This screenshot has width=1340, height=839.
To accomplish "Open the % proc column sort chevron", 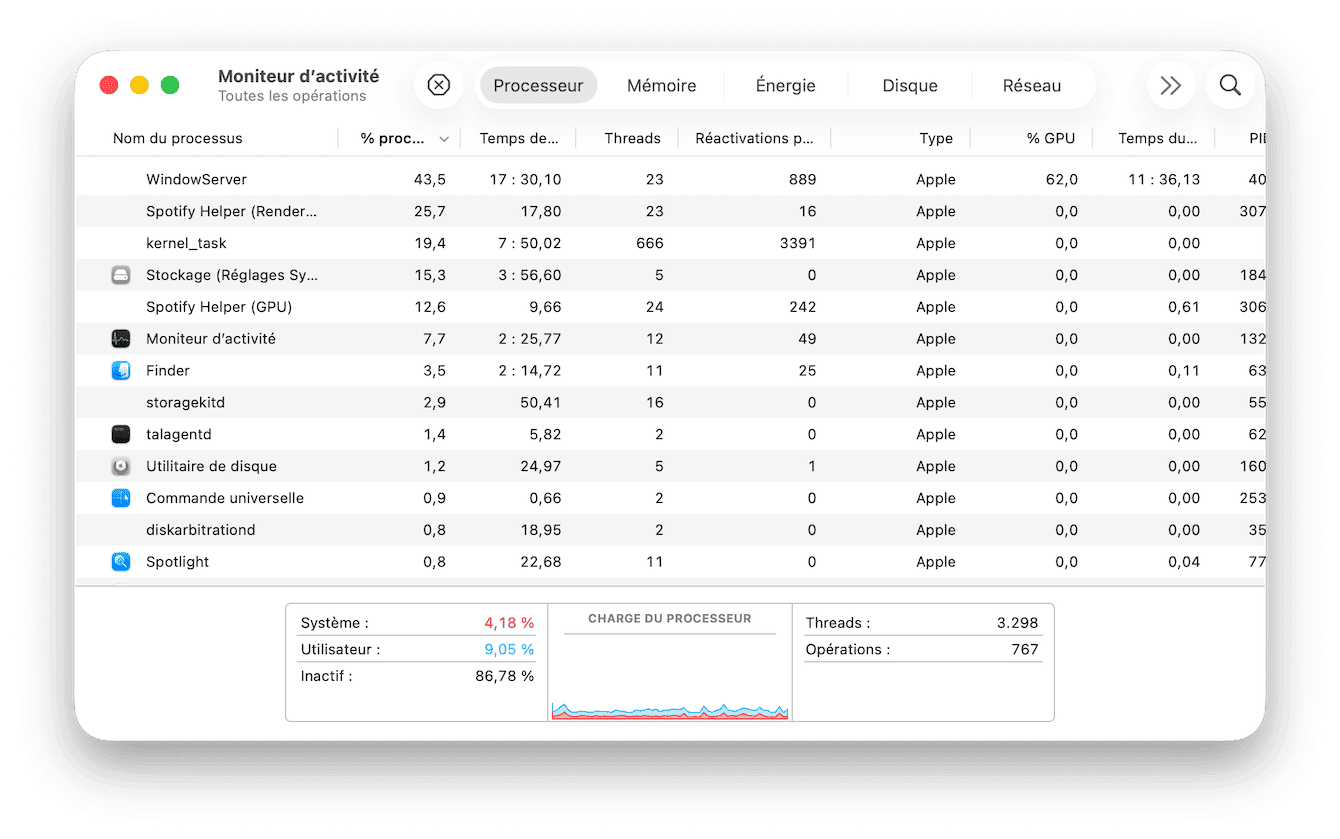I will (x=444, y=139).
